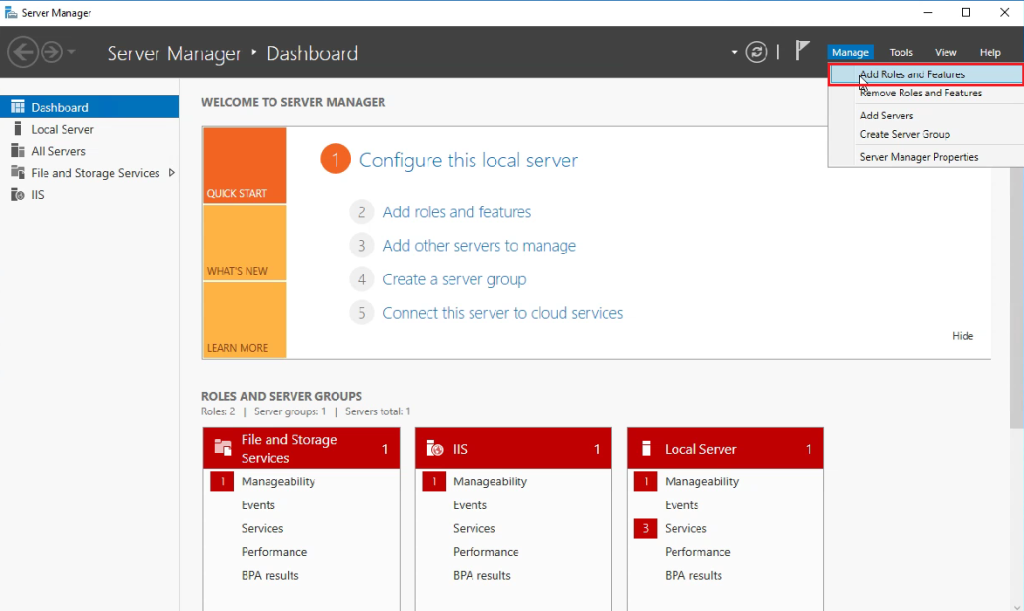The width and height of the screenshot is (1024, 611).
Task: Click Create a server group link
Action: pos(454,279)
